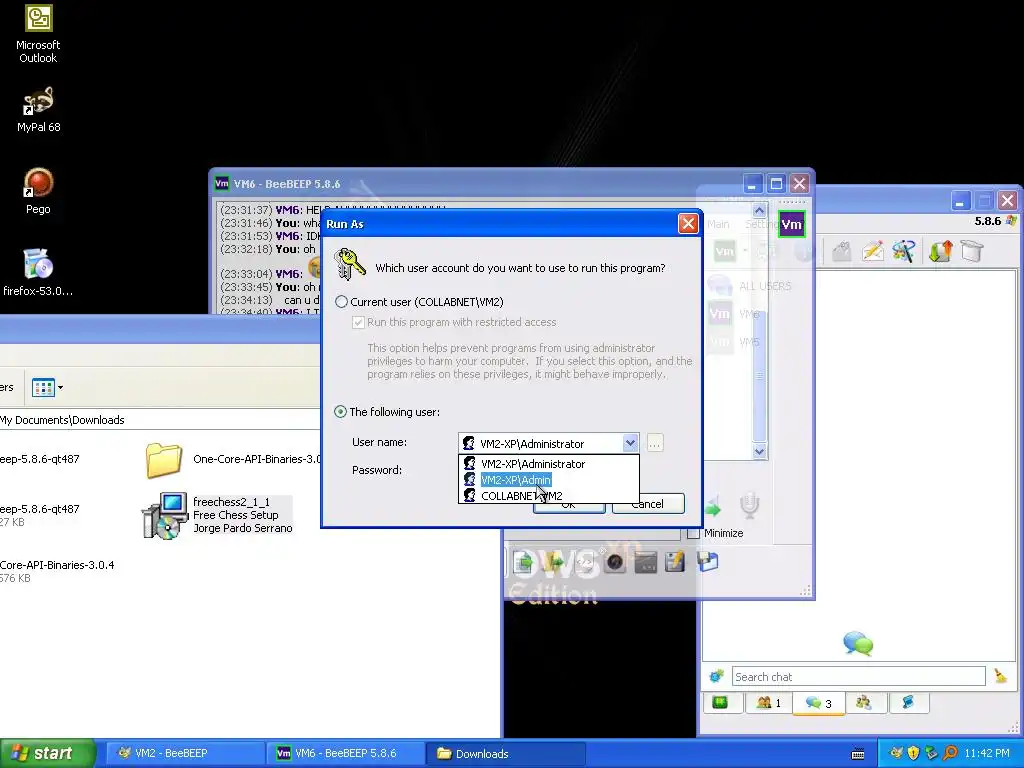Open the file transfer arrows icon

940,251
